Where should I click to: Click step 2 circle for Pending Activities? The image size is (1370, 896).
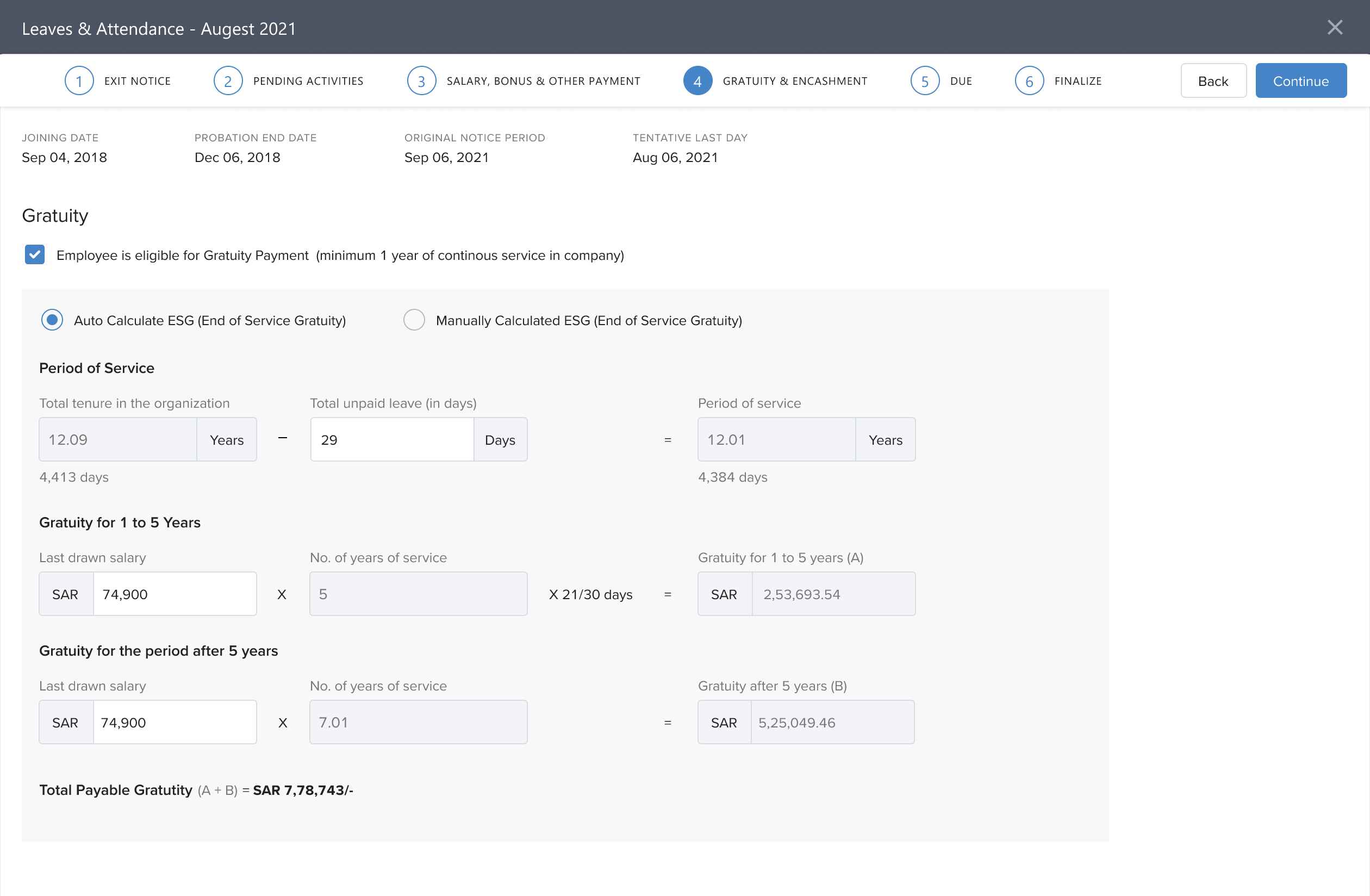(228, 81)
